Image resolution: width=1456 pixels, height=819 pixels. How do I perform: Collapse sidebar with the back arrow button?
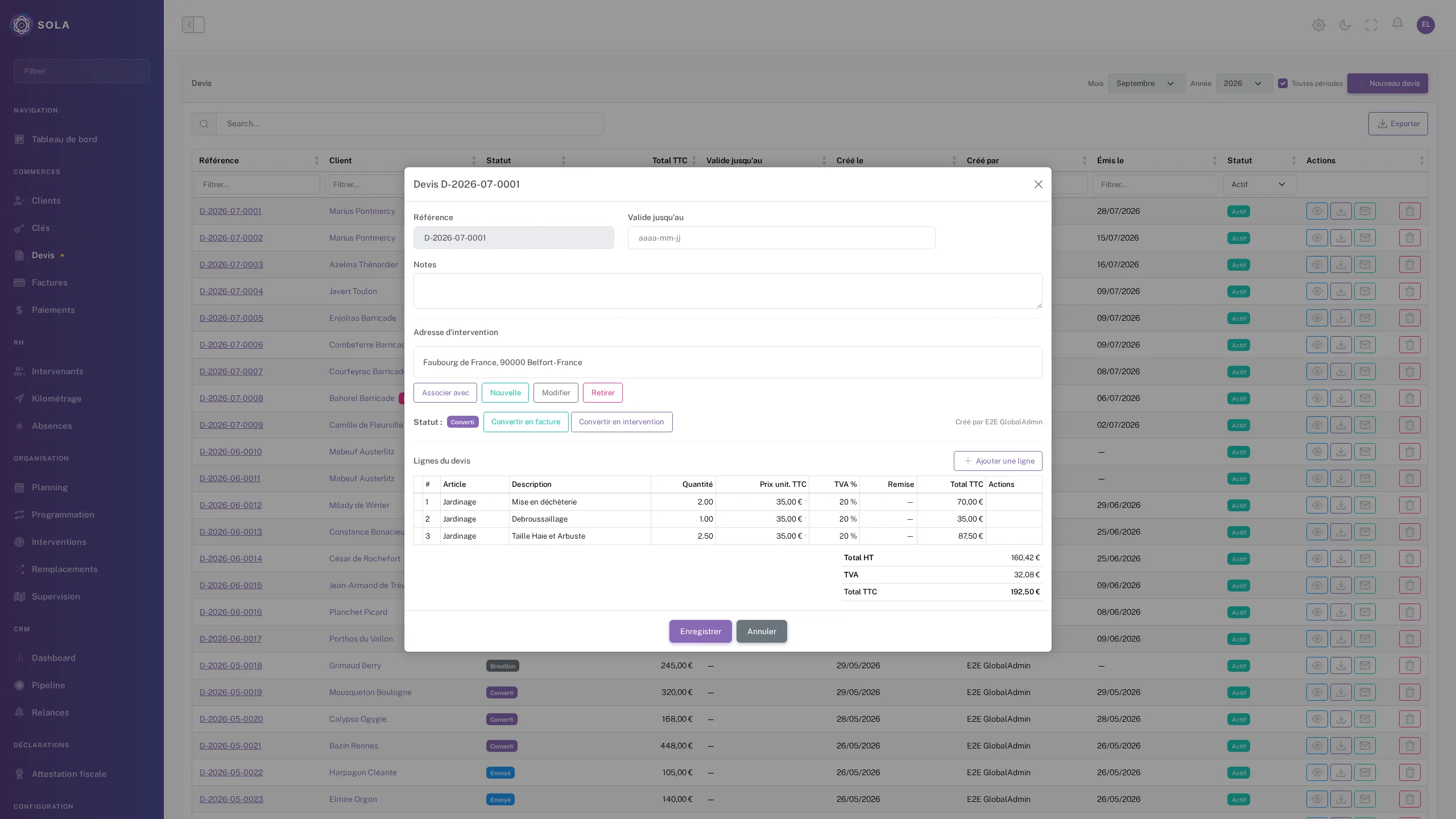coord(193,24)
